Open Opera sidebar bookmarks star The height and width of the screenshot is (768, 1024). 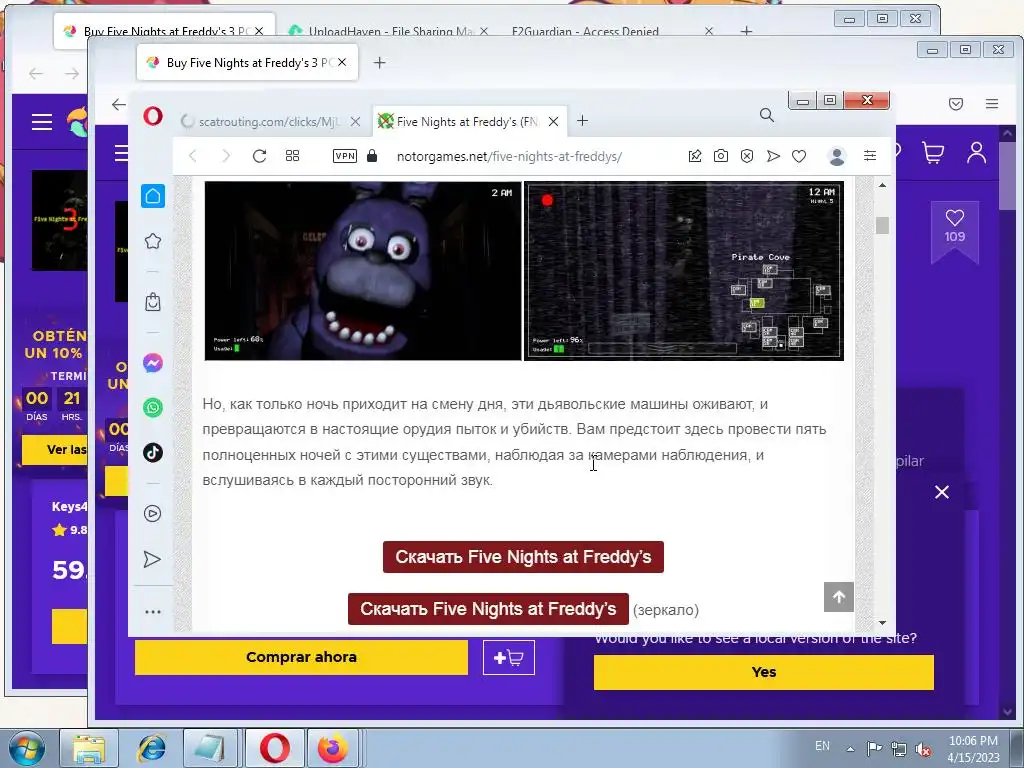(x=153, y=241)
